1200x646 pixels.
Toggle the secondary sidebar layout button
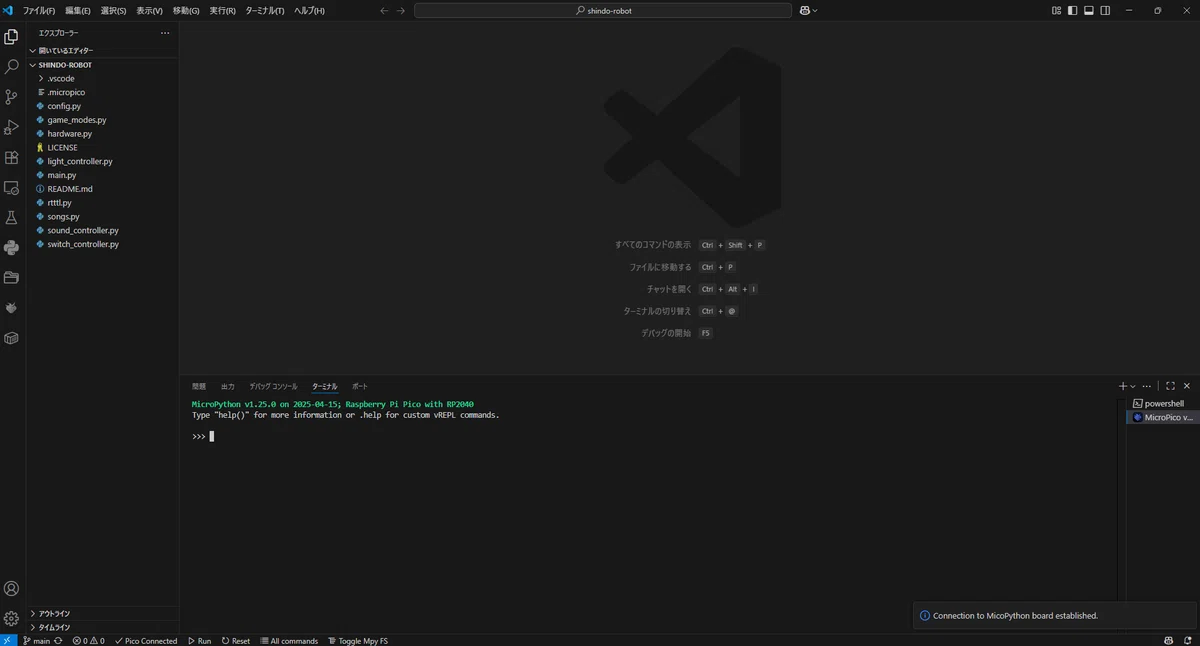pos(1105,11)
